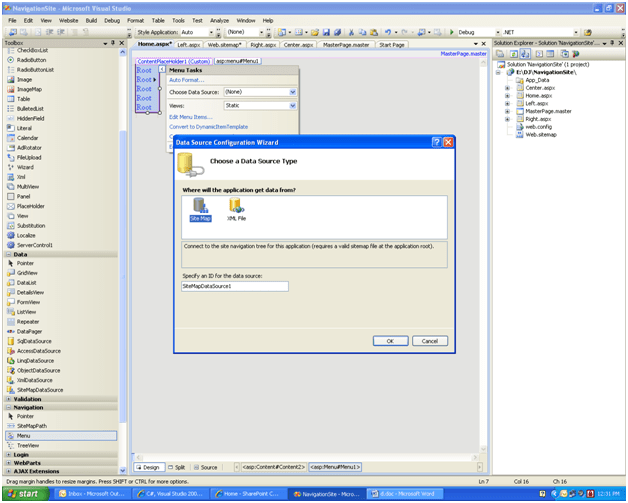628x503 pixels.
Task: Switch to the Web.sitemap tab
Action: point(223,45)
